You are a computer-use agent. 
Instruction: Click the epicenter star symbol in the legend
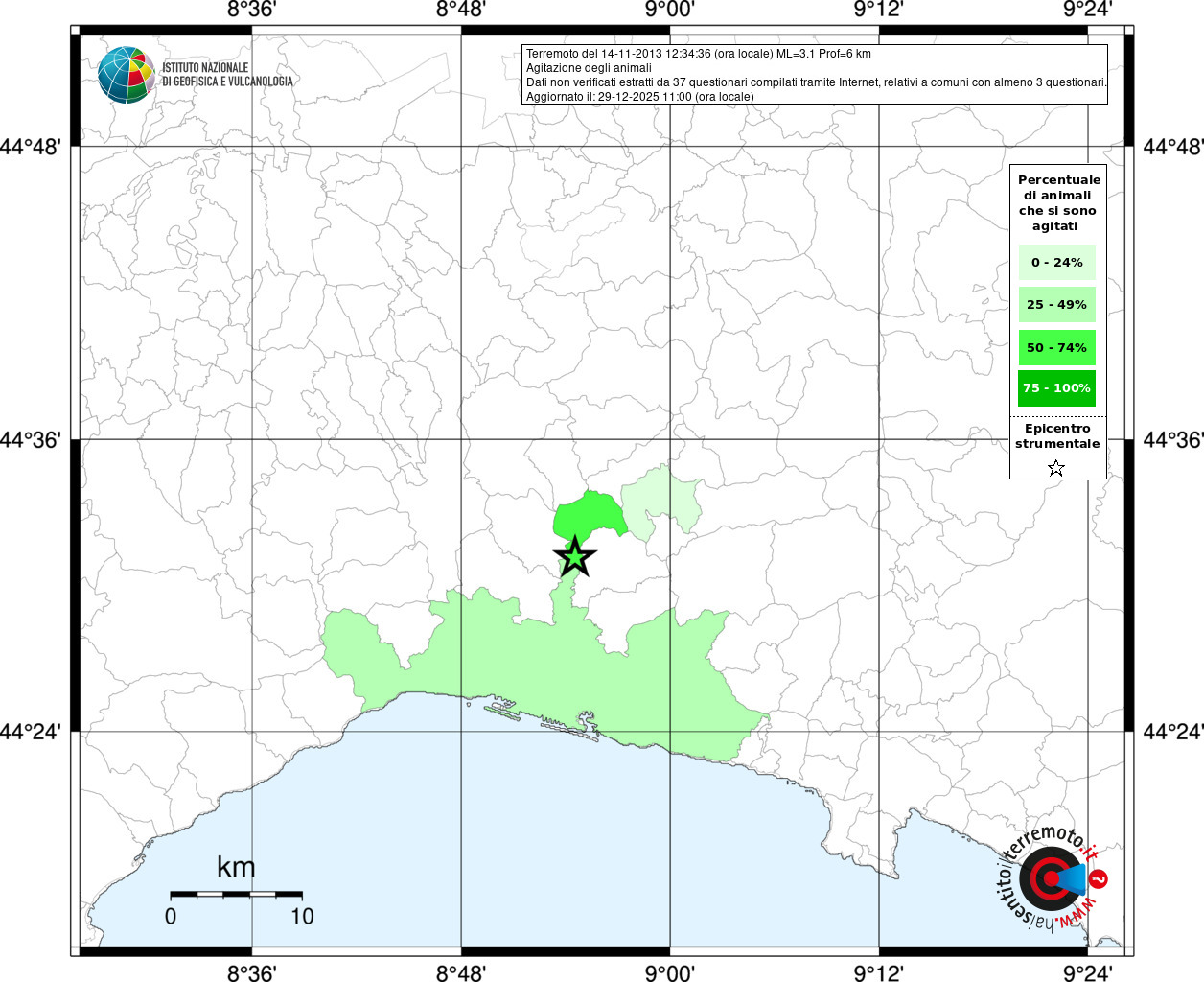pyautogui.click(x=1056, y=468)
